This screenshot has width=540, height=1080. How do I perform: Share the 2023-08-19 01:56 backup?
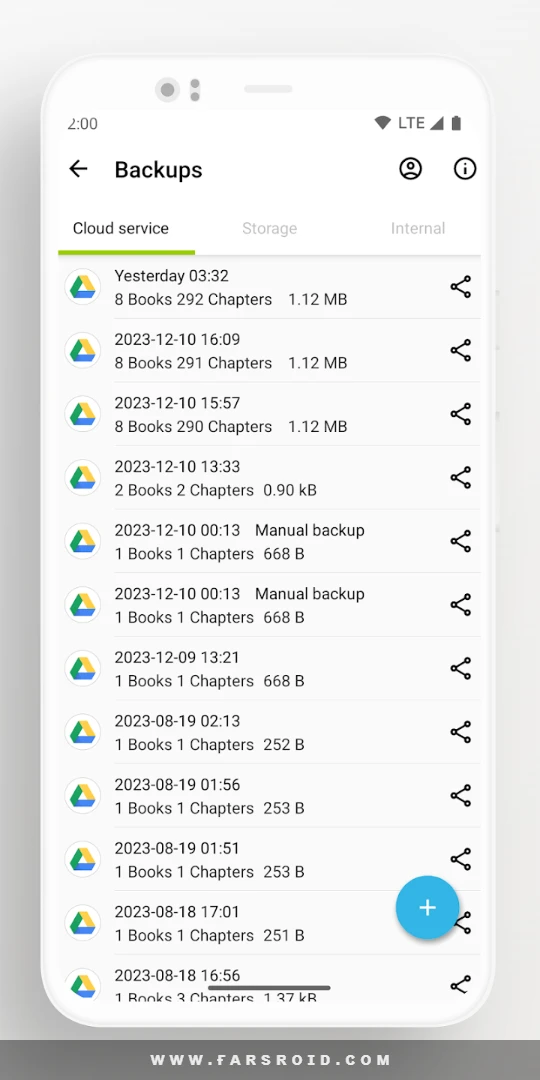(461, 796)
